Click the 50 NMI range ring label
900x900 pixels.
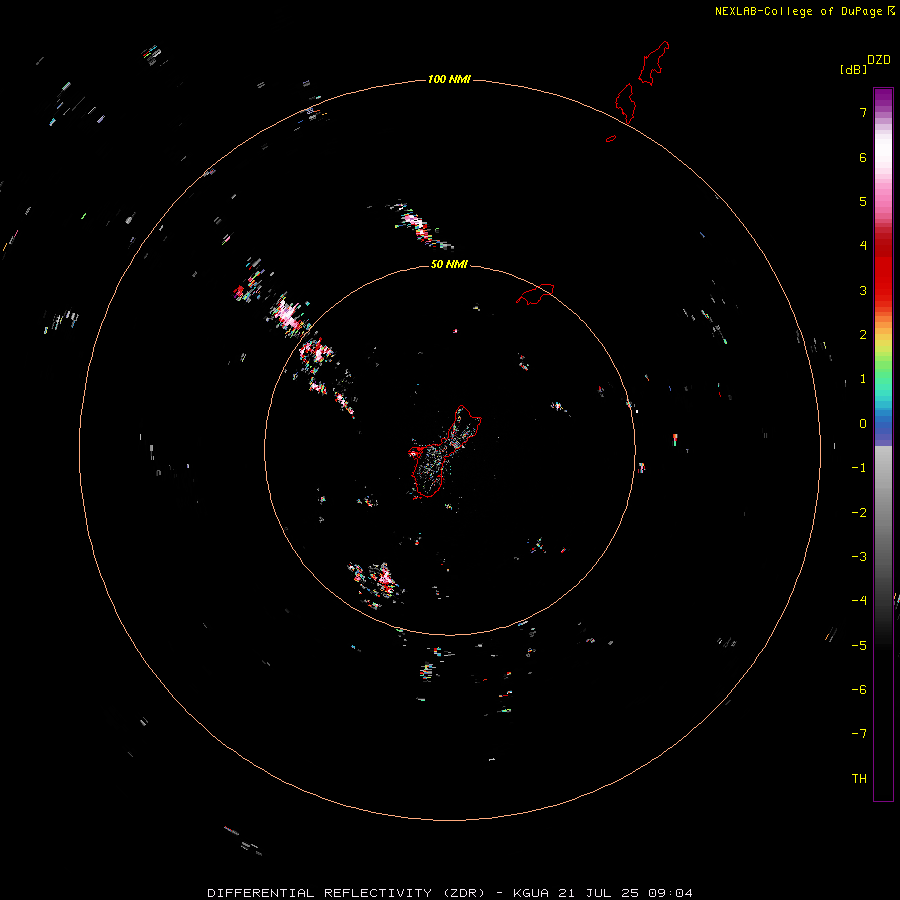click(x=449, y=264)
